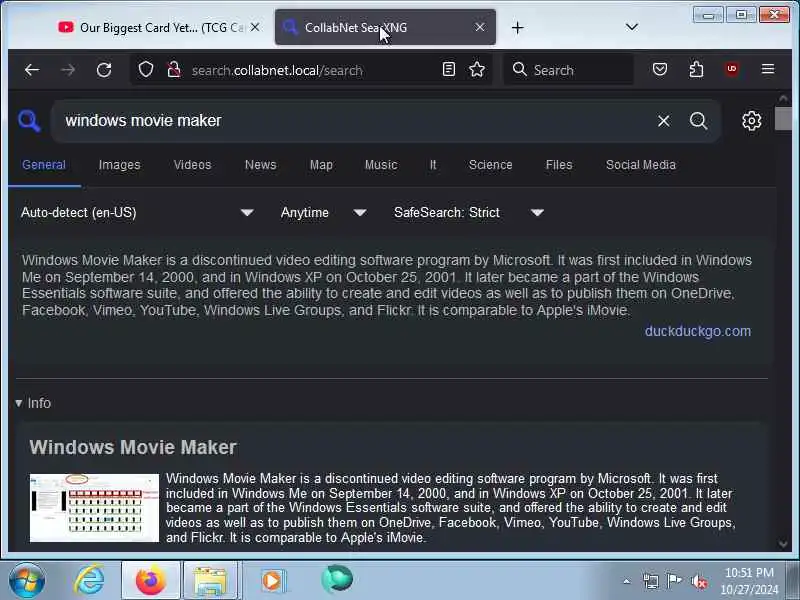Image resolution: width=800 pixels, height=600 pixels.
Task: Open the uBlock Origin extension icon
Action: pos(732,69)
